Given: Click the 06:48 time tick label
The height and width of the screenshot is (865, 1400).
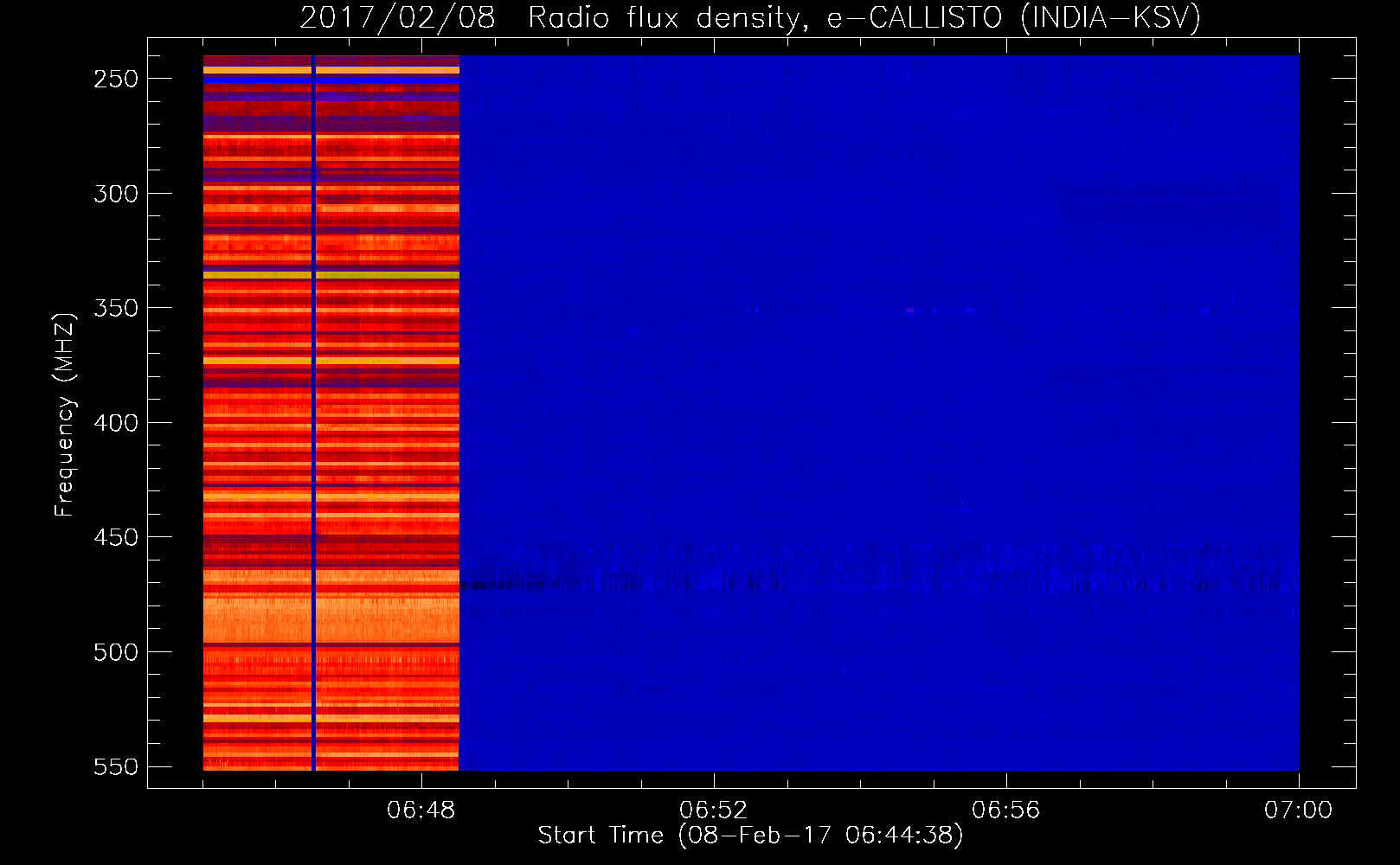Looking at the screenshot, I should coord(421,811).
